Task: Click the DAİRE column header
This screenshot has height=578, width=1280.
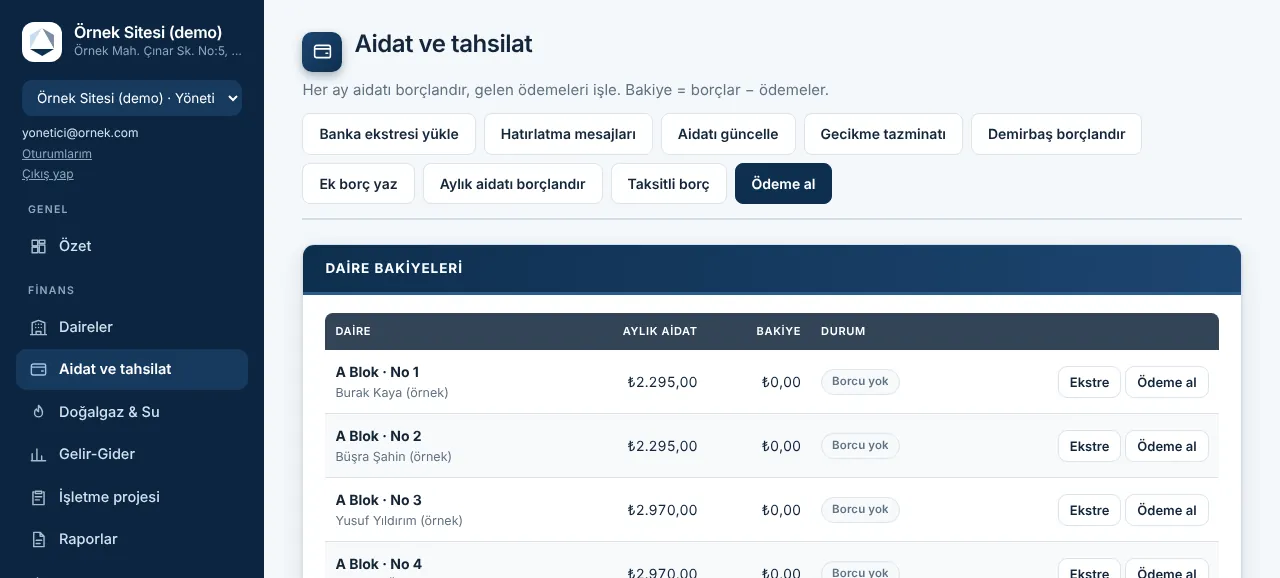Action: pos(353,331)
